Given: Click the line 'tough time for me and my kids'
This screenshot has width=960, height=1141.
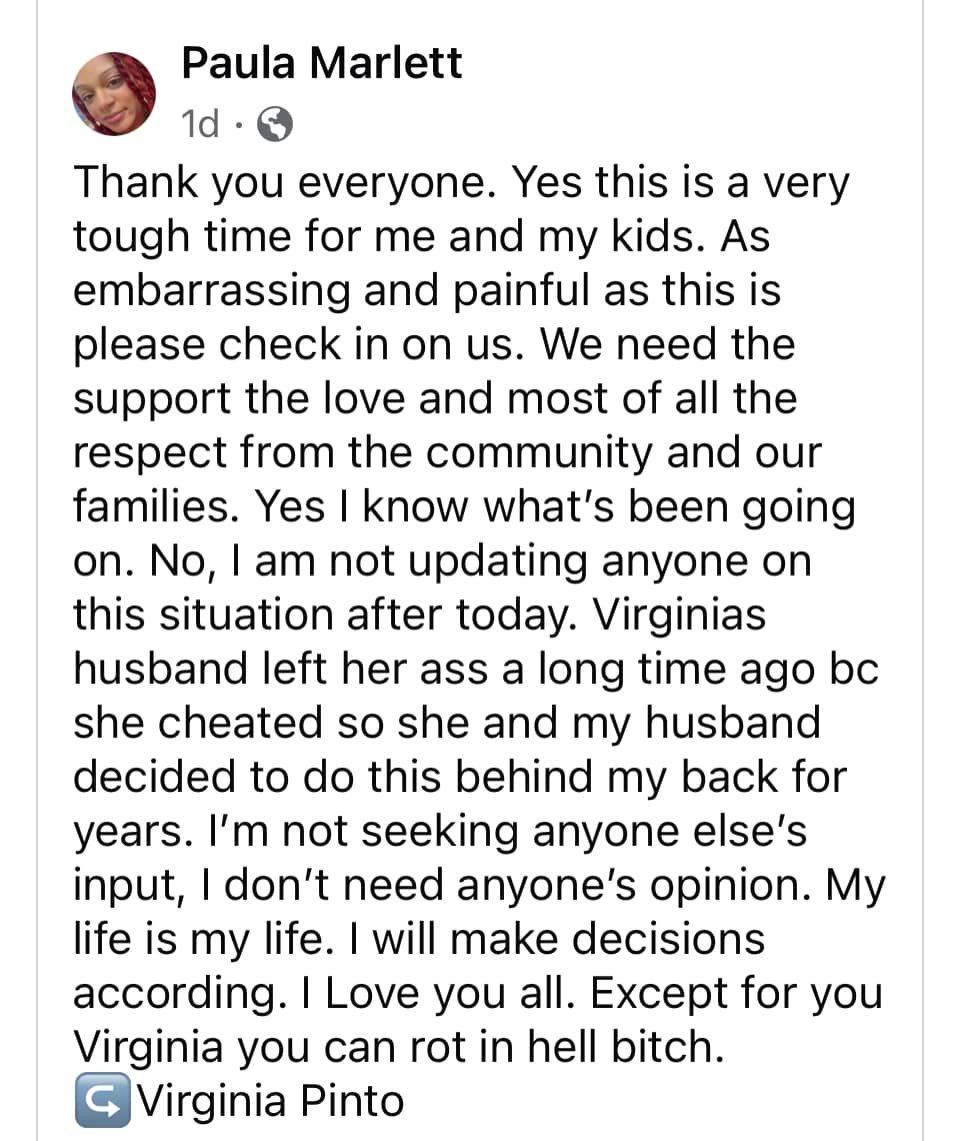Looking at the screenshot, I should 421,237.
